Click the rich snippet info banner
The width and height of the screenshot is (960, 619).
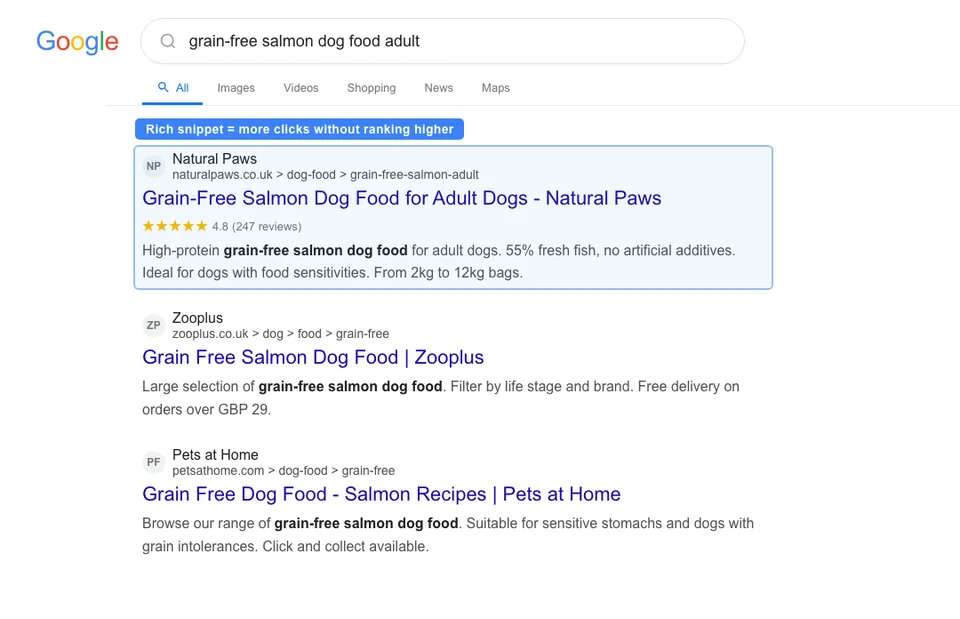(299, 129)
